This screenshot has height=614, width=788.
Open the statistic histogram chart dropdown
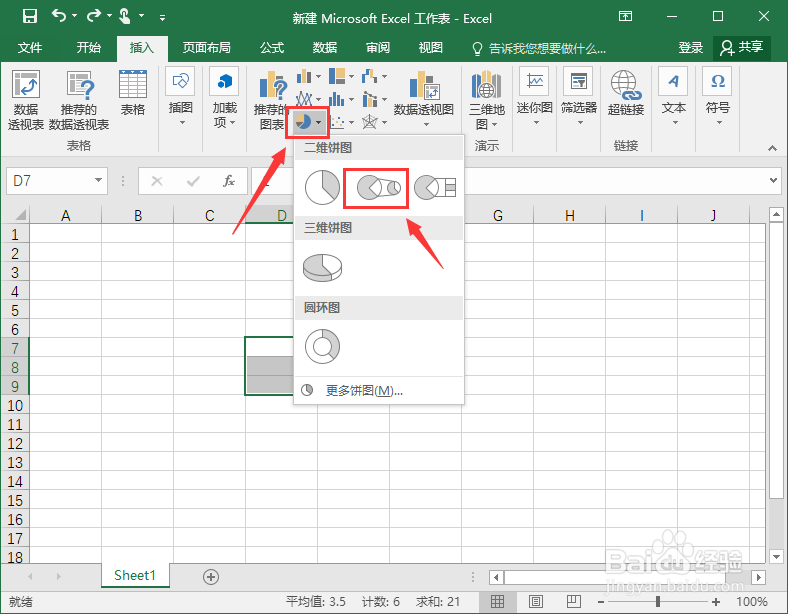coord(341,99)
